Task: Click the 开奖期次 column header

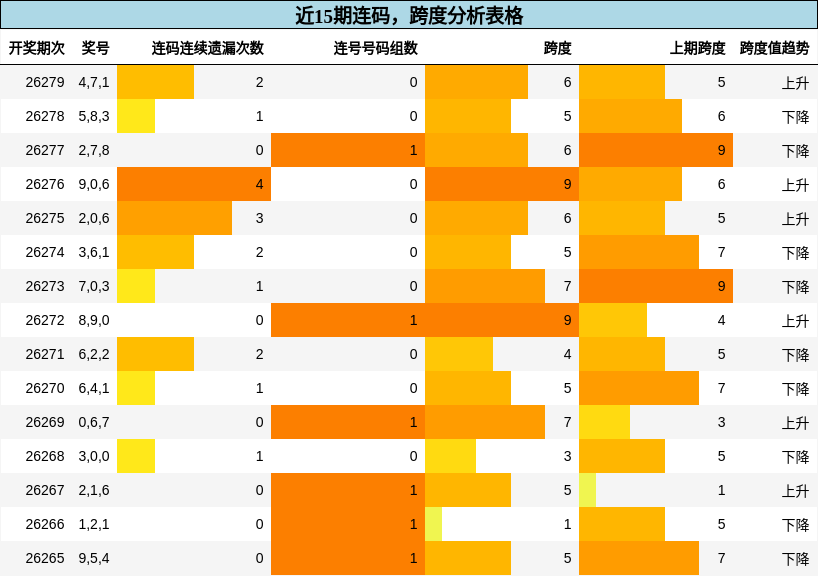Action: tap(37, 48)
